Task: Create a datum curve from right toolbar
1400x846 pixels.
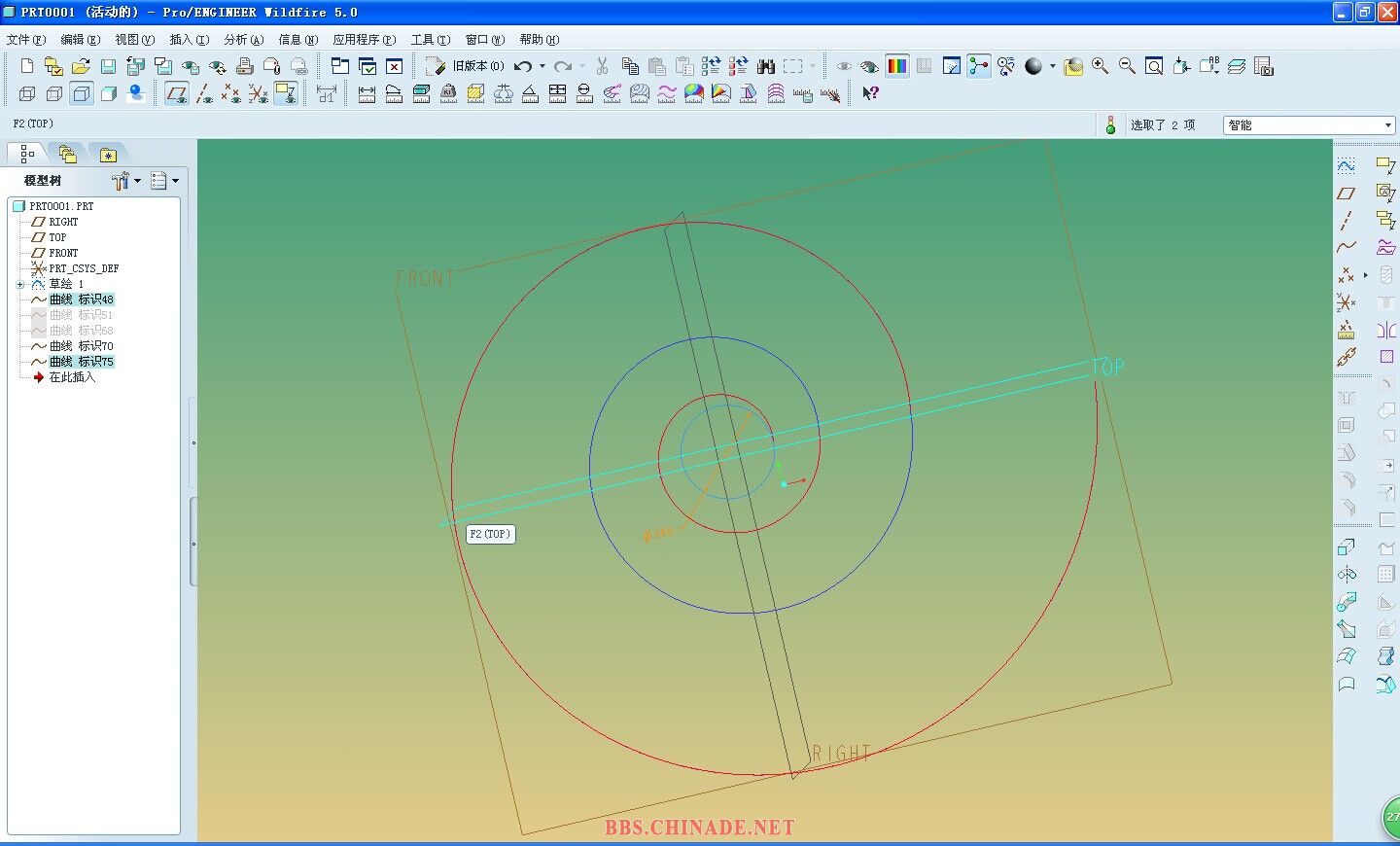Action: [x=1347, y=248]
